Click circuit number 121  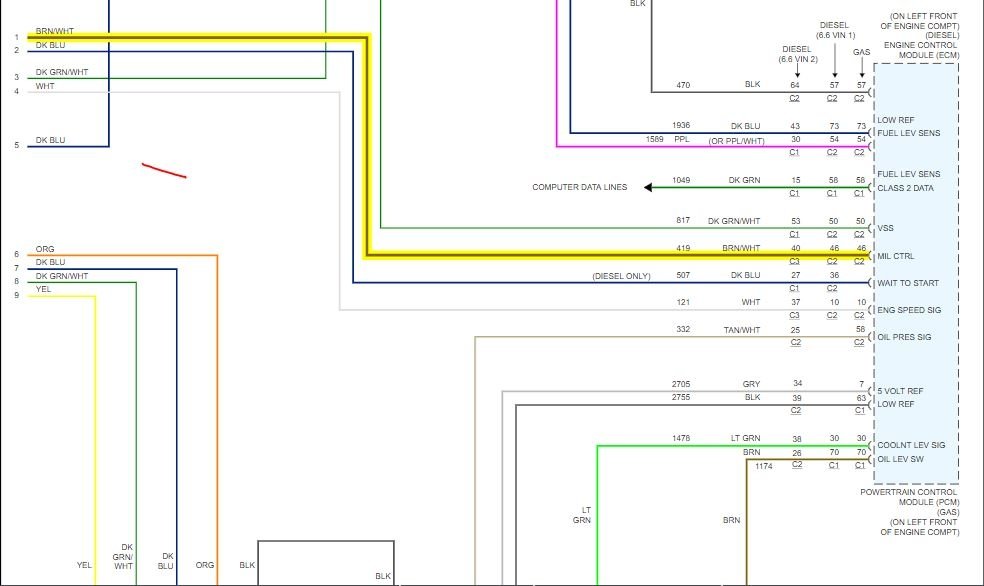(x=683, y=302)
